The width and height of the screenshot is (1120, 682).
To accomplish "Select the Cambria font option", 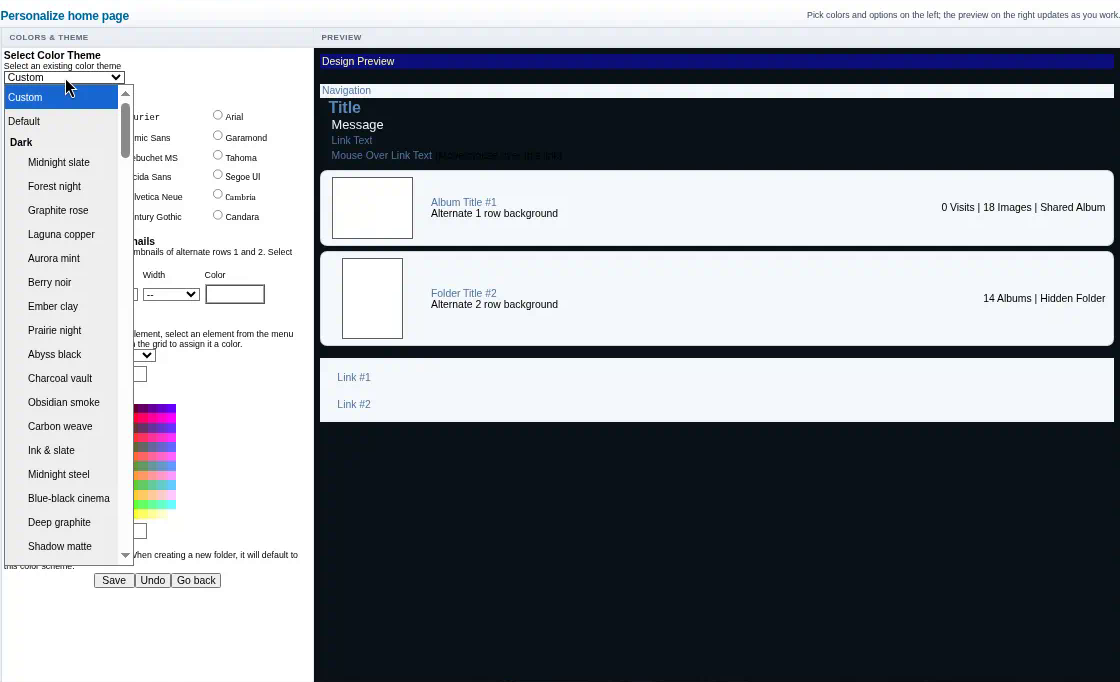I will 218,194.
